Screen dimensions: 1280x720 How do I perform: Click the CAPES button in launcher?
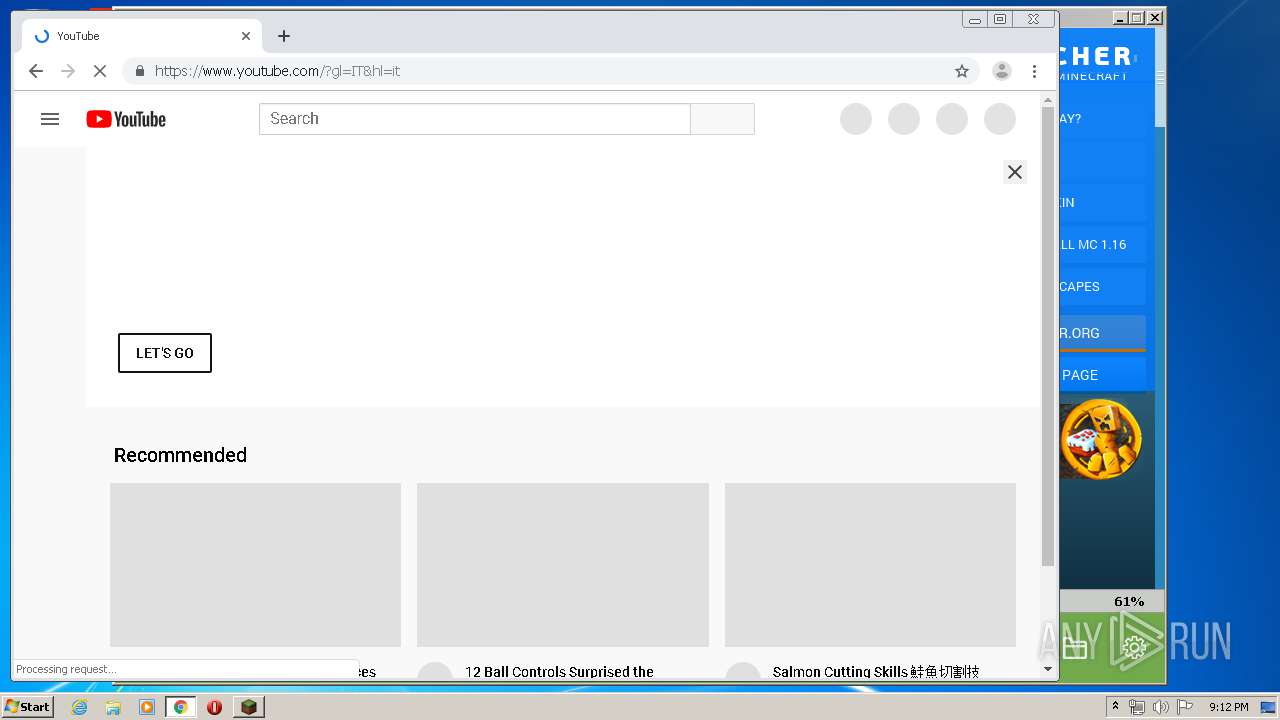click(x=1102, y=287)
